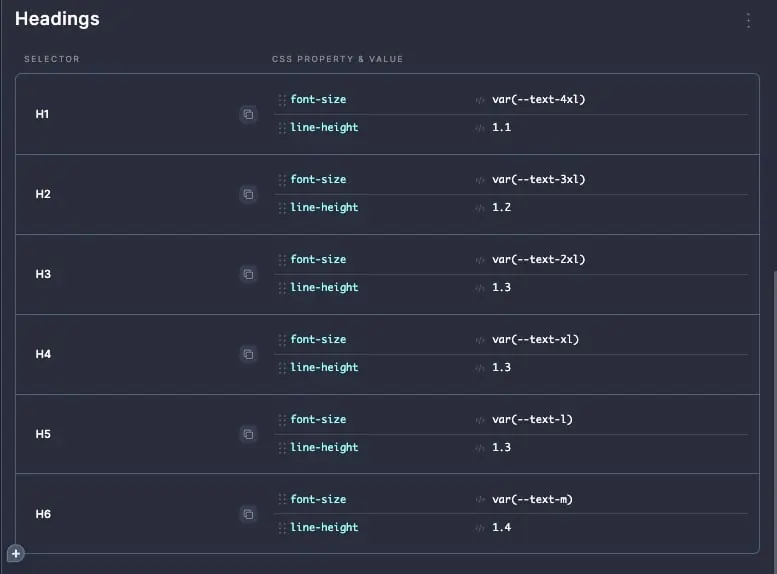Edit the H2 line-height value 1.2
This screenshot has height=574, width=777.
(x=501, y=207)
